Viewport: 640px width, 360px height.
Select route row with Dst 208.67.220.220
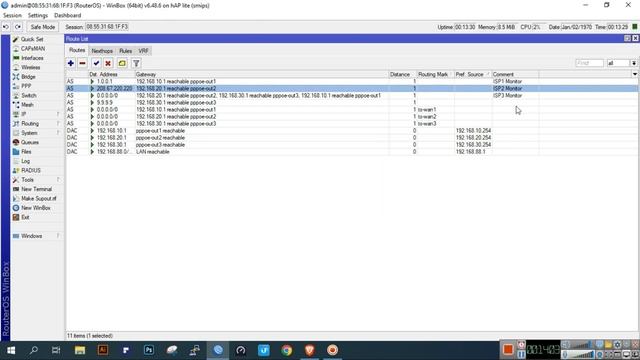click(351, 89)
